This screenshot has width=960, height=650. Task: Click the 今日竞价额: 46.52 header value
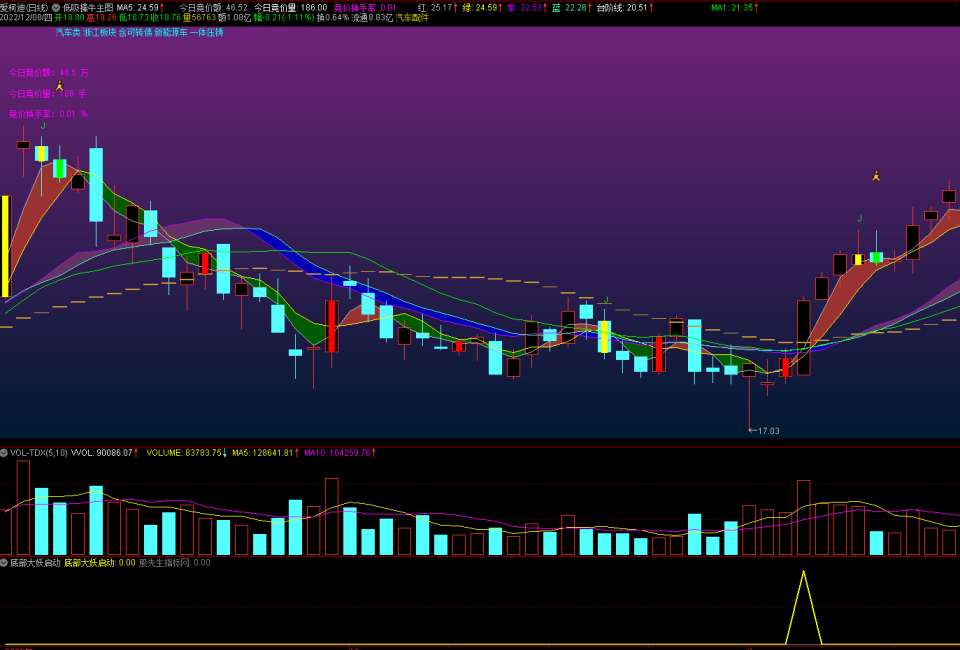[213, 8]
